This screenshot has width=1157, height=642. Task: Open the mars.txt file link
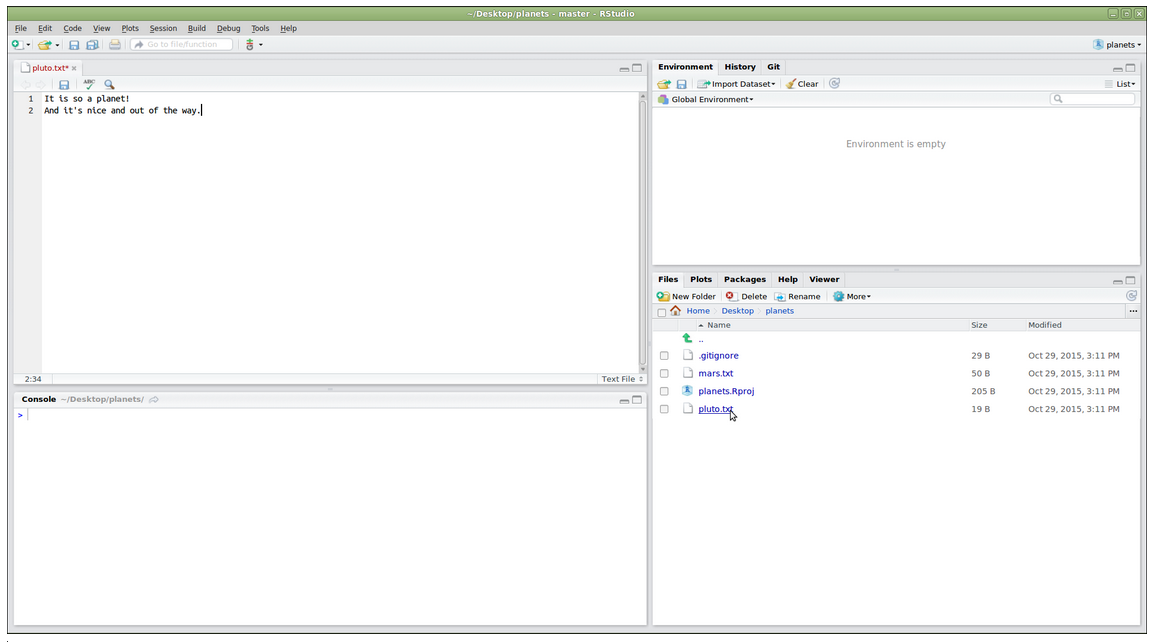point(715,374)
